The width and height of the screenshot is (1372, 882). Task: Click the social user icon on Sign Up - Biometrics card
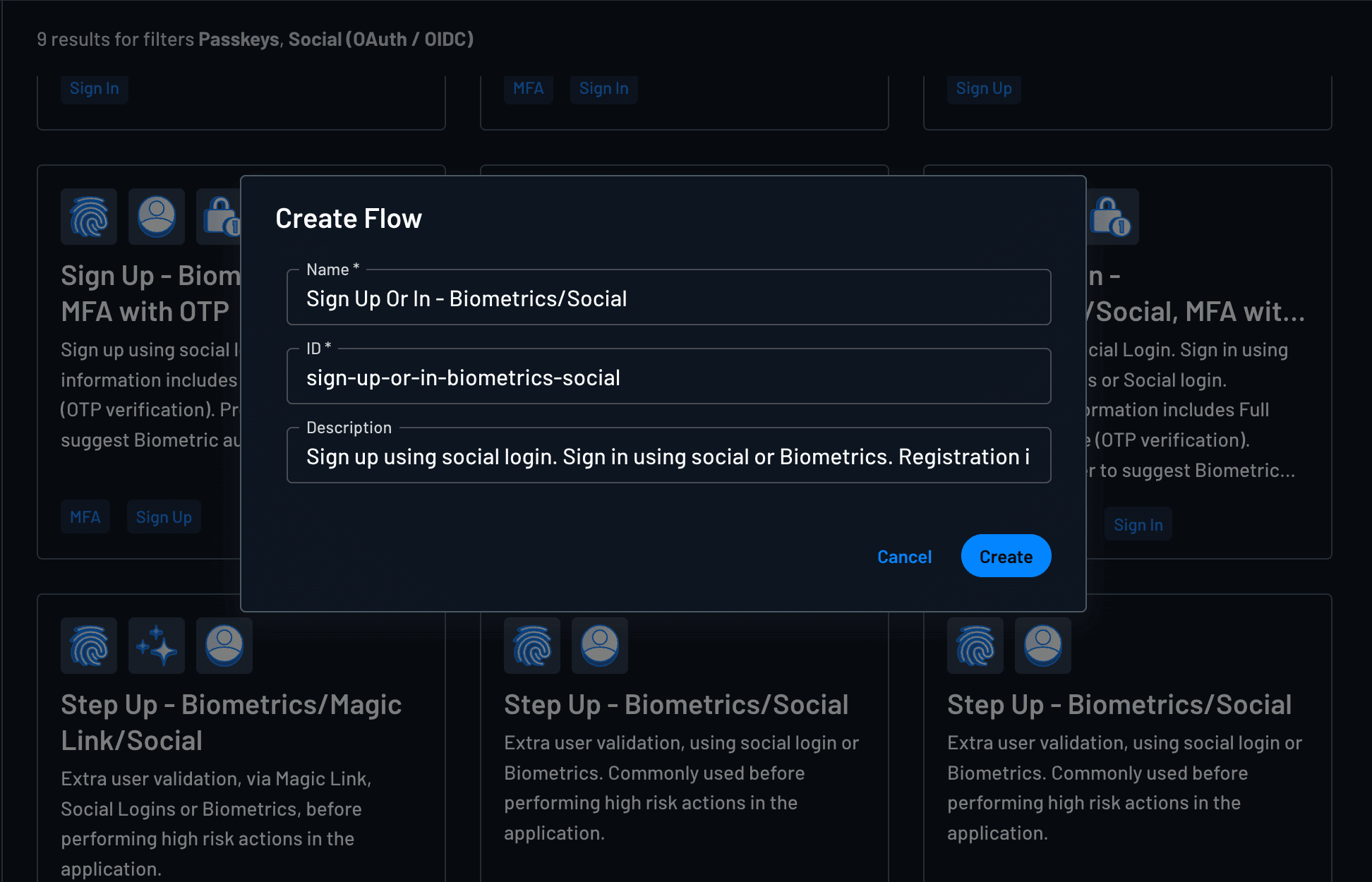(156, 217)
